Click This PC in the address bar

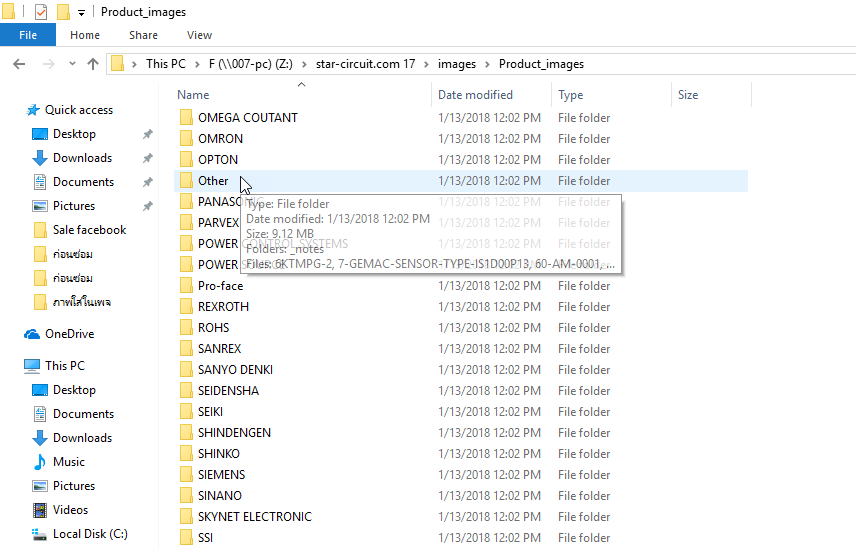(165, 64)
